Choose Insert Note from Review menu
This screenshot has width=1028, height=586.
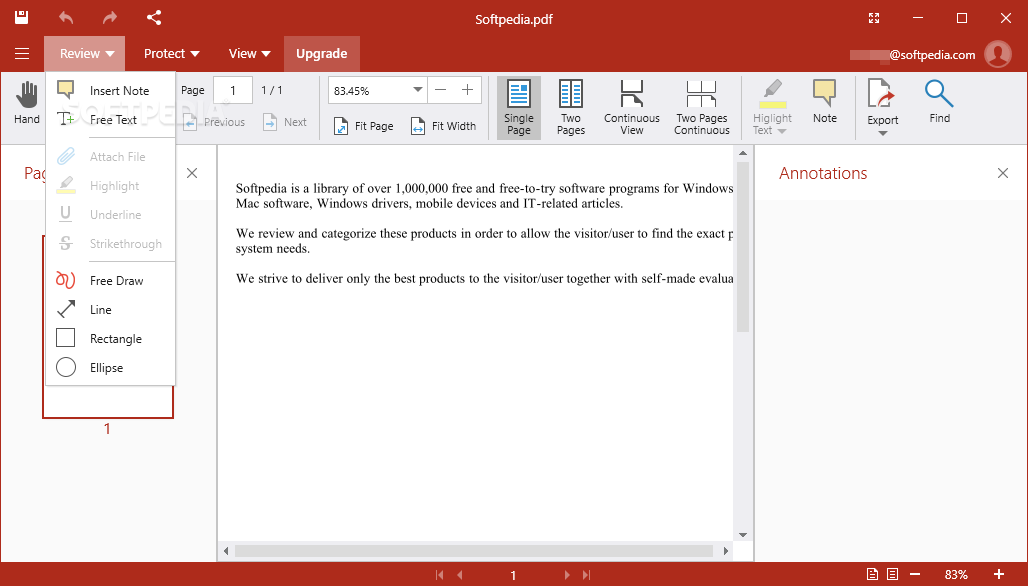[x=110, y=90]
